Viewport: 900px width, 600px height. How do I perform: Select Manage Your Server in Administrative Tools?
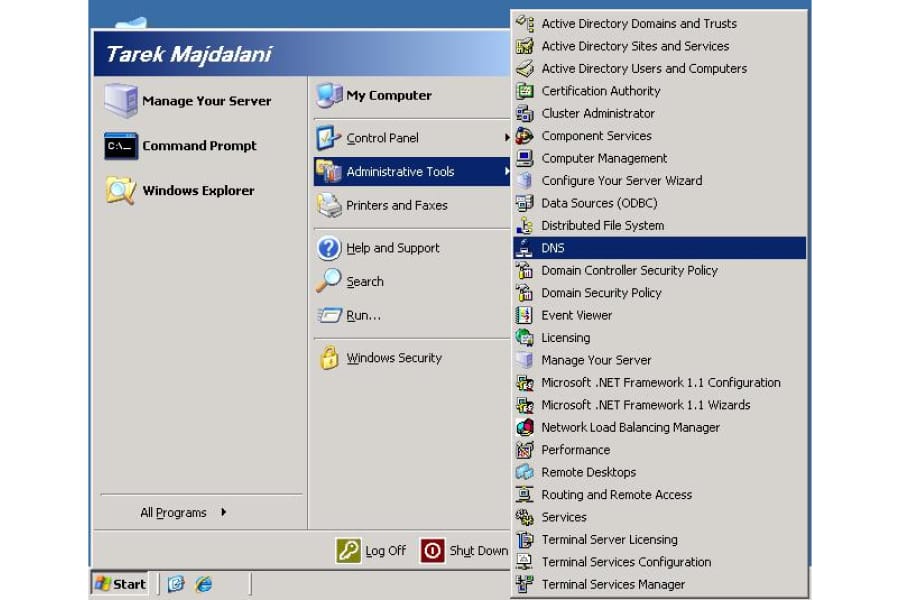tap(660, 360)
